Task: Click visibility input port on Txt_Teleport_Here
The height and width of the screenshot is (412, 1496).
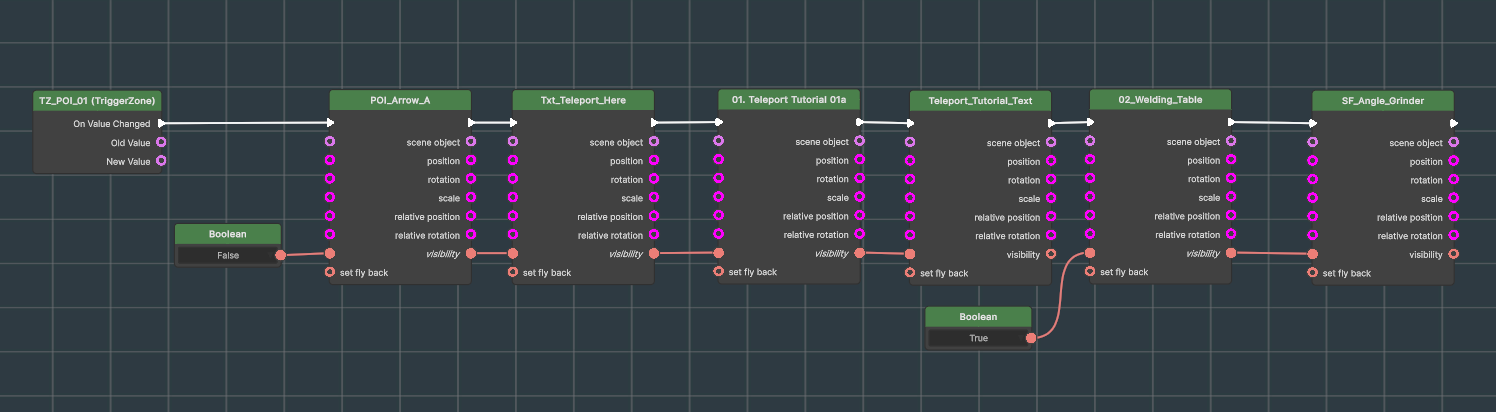Action: pos(513,253)
